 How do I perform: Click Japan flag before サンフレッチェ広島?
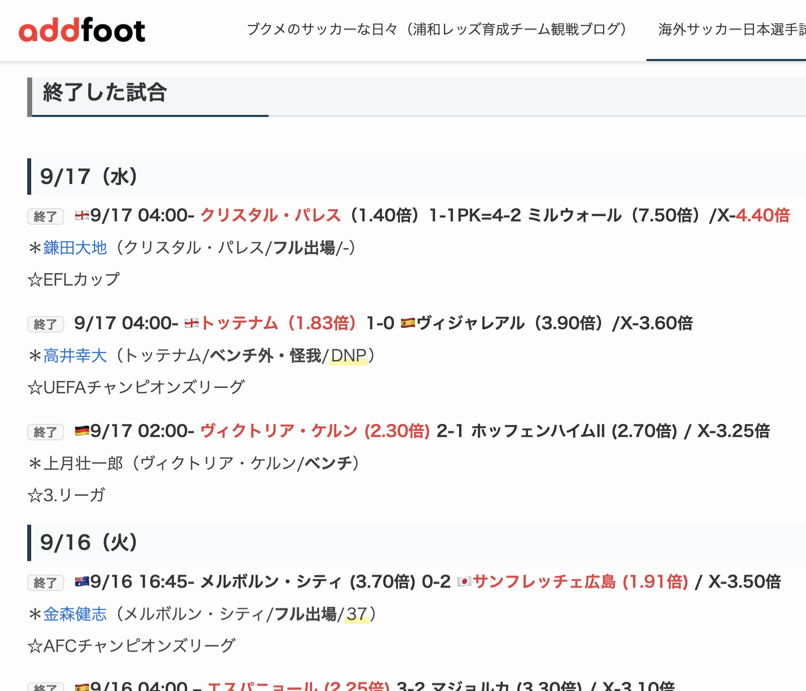465,581
